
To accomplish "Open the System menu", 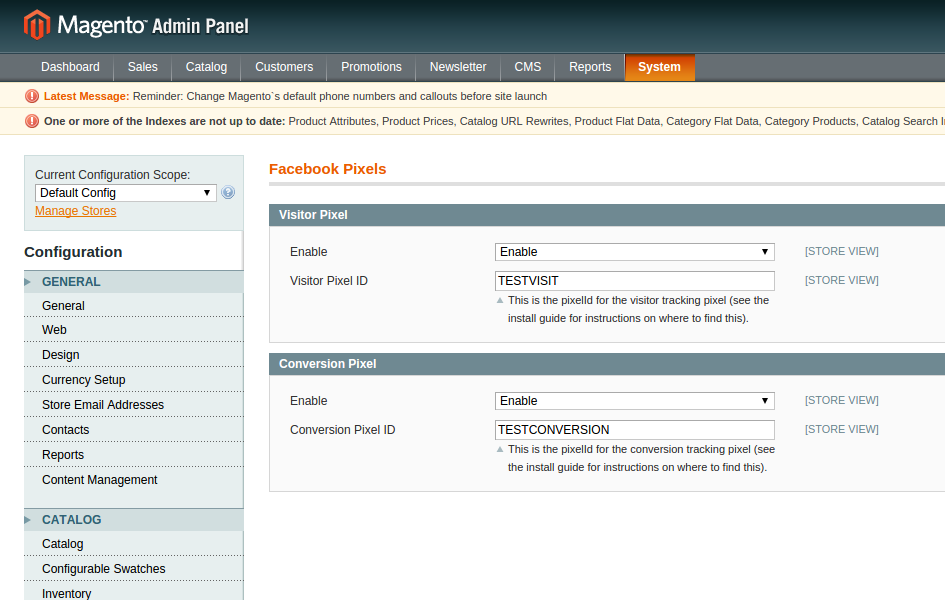I will (659, 67).
